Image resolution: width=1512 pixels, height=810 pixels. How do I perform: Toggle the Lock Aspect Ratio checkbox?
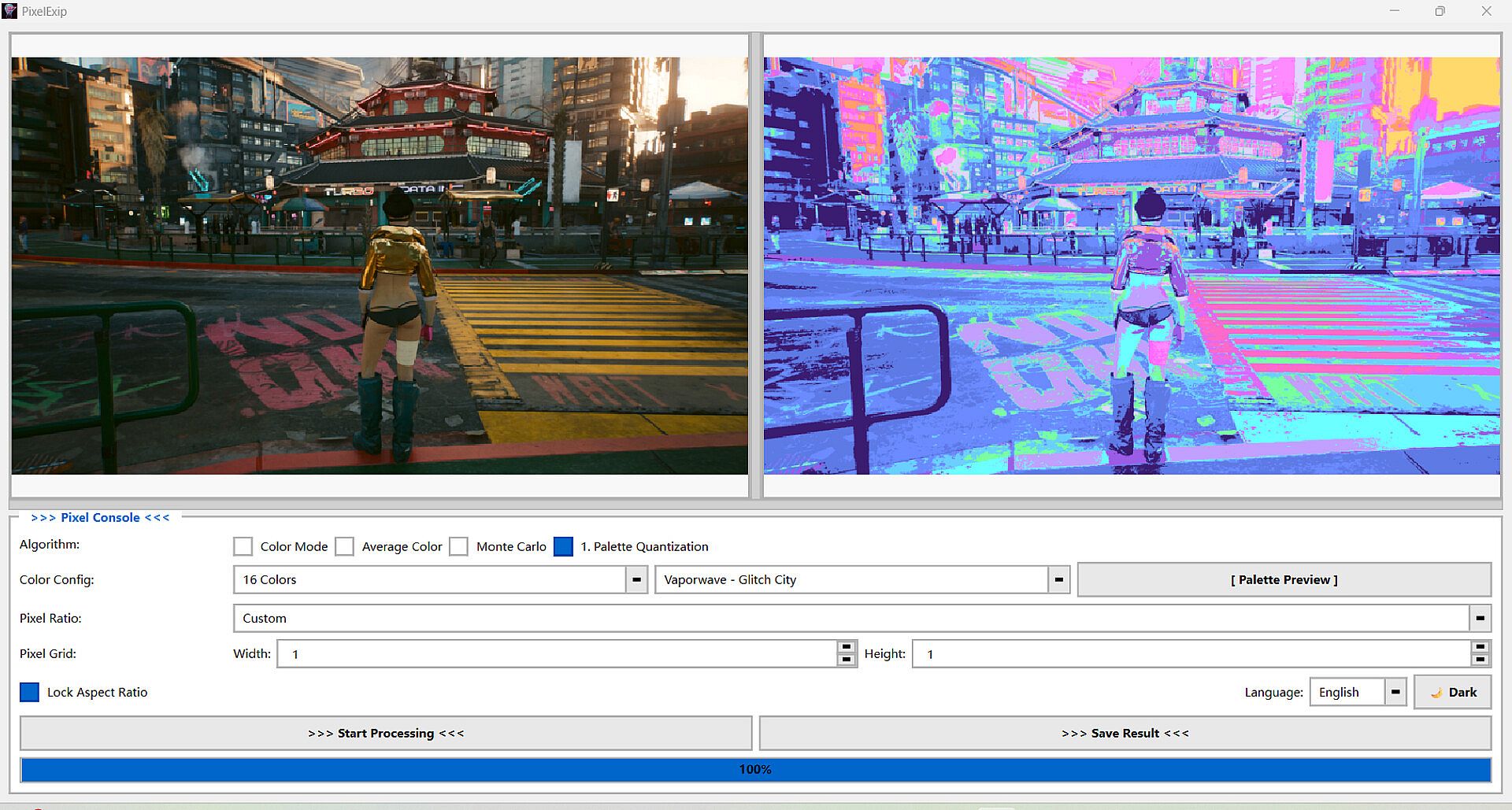(29, 692)
